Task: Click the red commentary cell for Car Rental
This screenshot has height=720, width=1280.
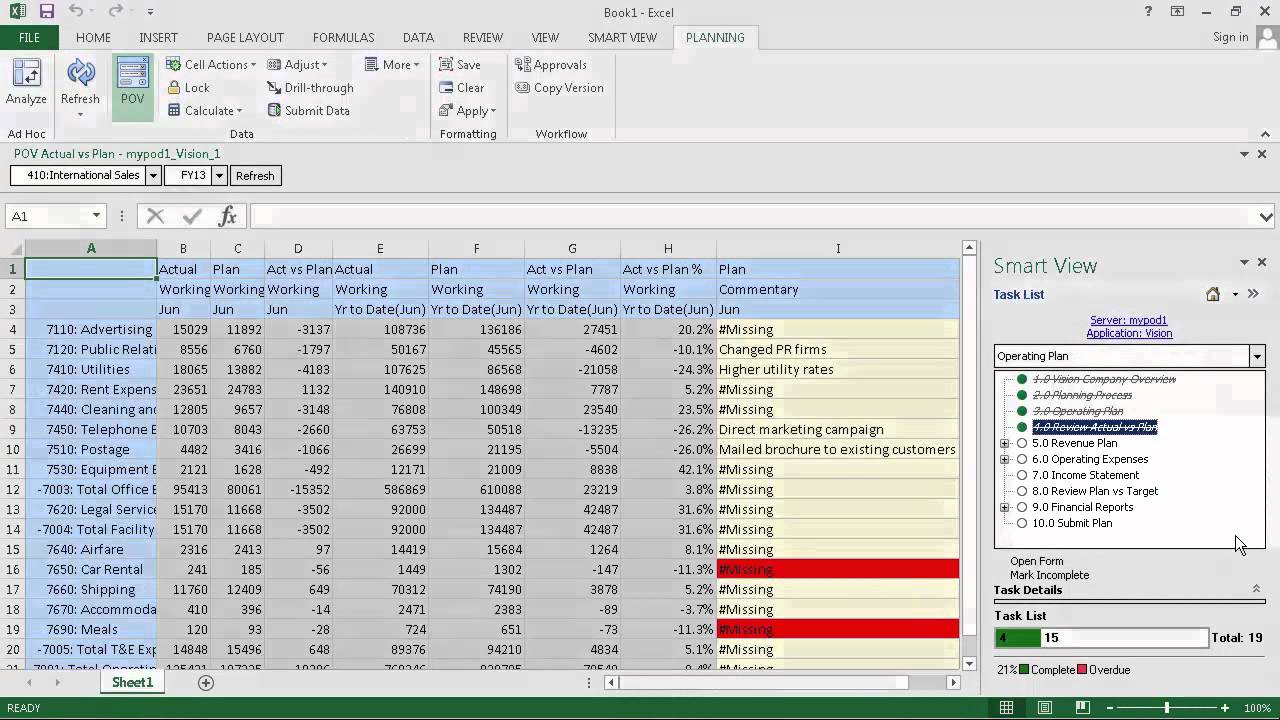Action: [x=838, y=569]
